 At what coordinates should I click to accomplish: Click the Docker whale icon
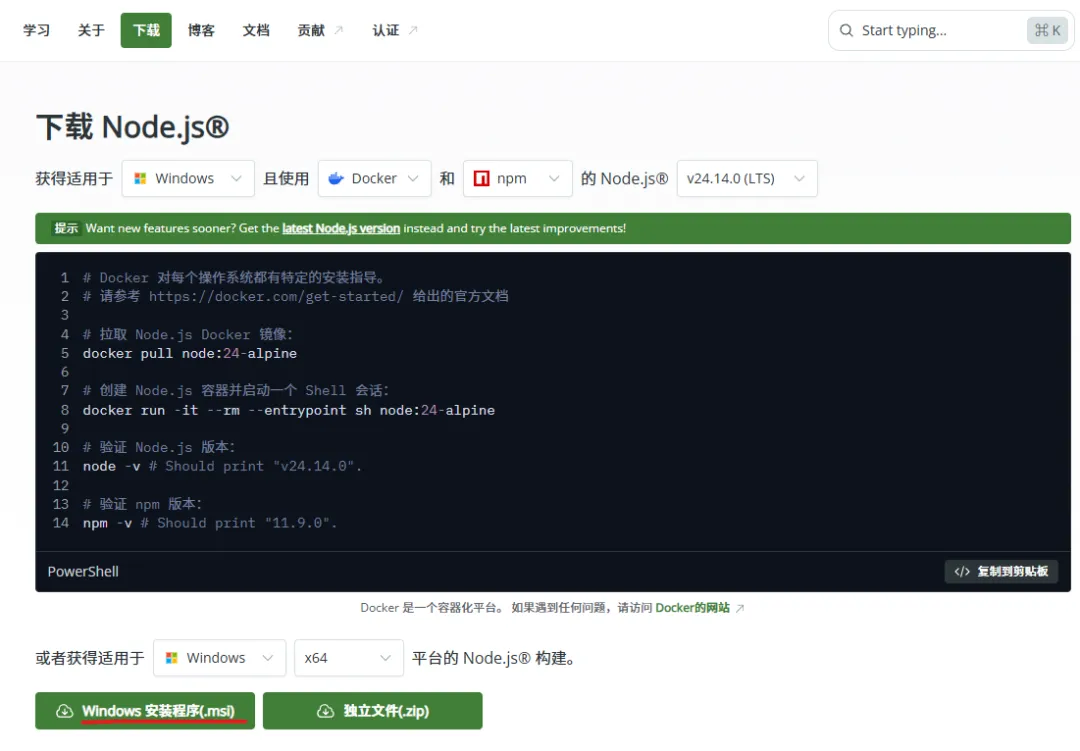click(x=336, y=178)
